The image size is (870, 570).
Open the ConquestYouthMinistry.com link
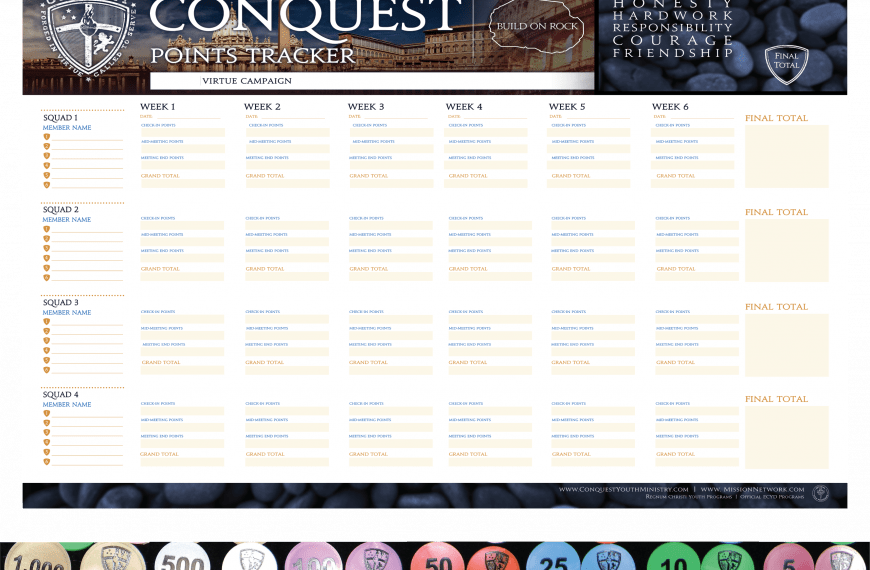[624, 489]
